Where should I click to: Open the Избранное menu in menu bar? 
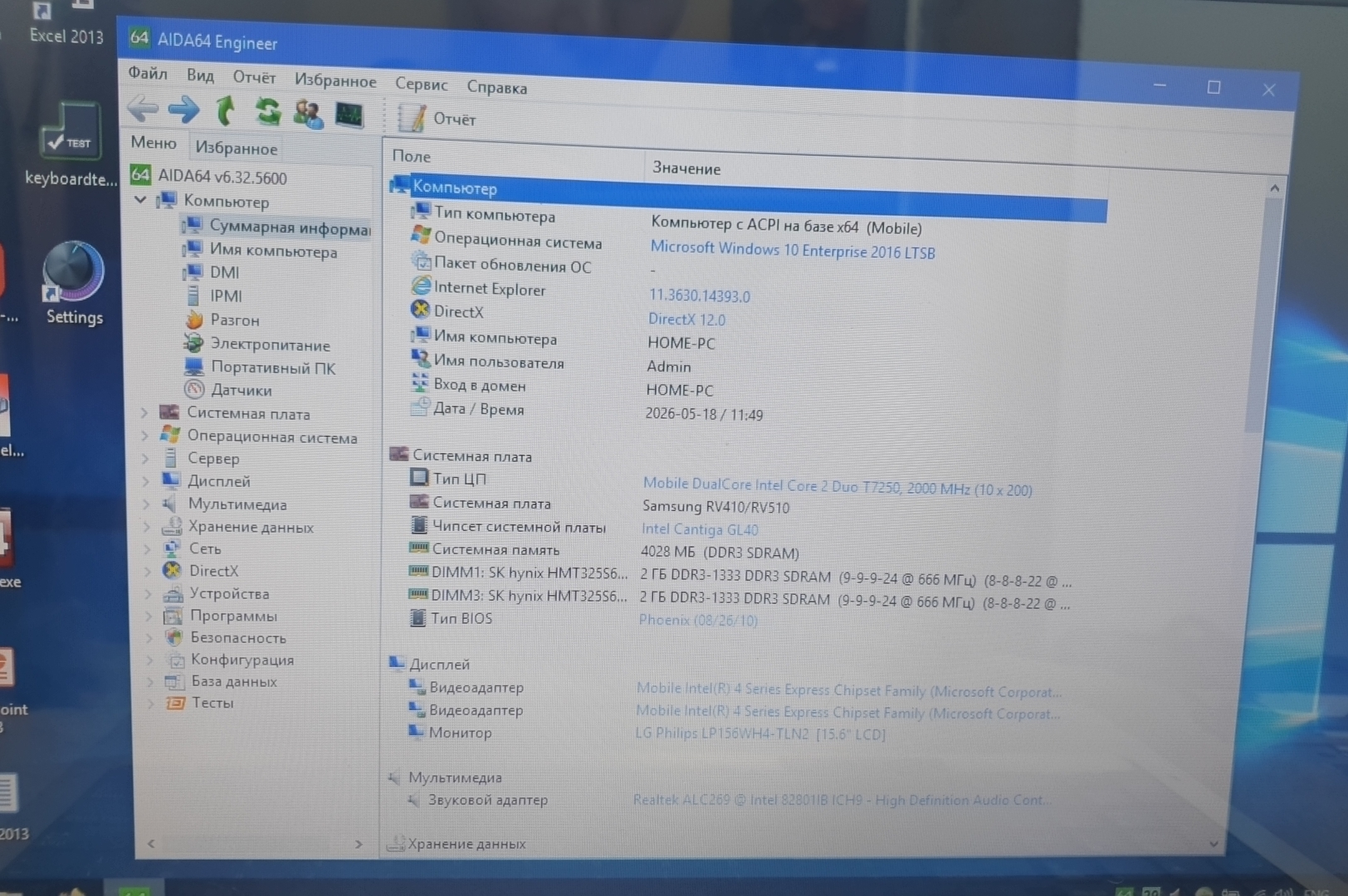click(335, 80)
